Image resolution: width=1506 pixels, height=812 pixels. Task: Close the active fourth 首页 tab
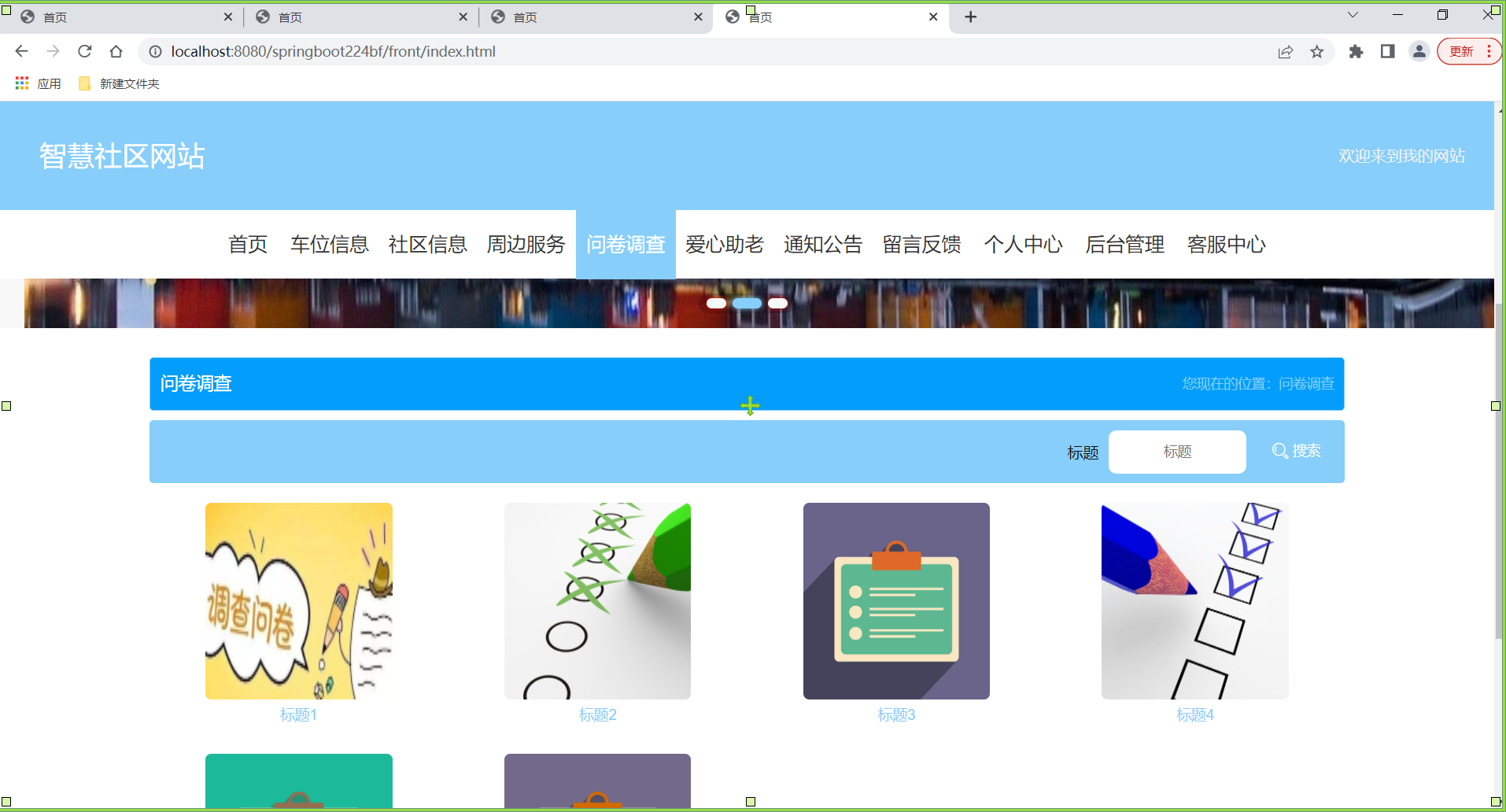point(933,17)
